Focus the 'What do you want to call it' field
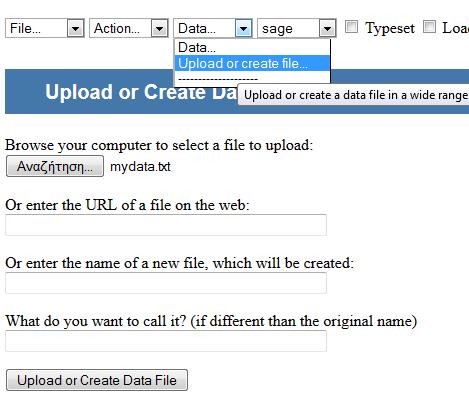469x416 pixels. (166, 341)
